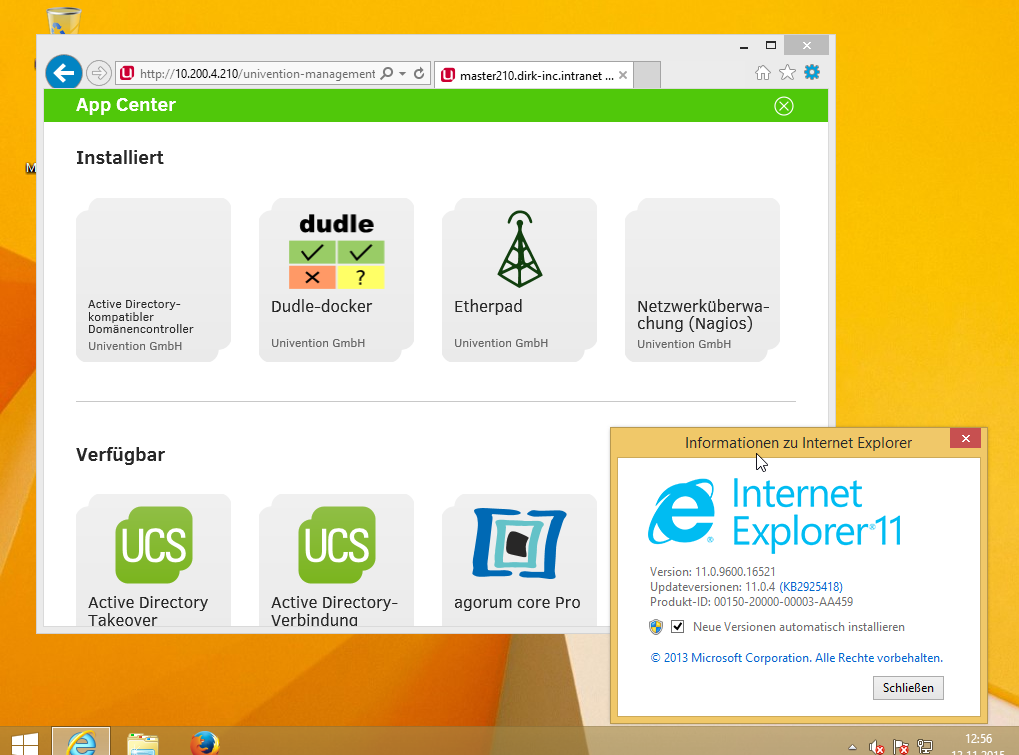Go to browser home page icon
Screen dimensions: 1019x755
pos(762,72)
